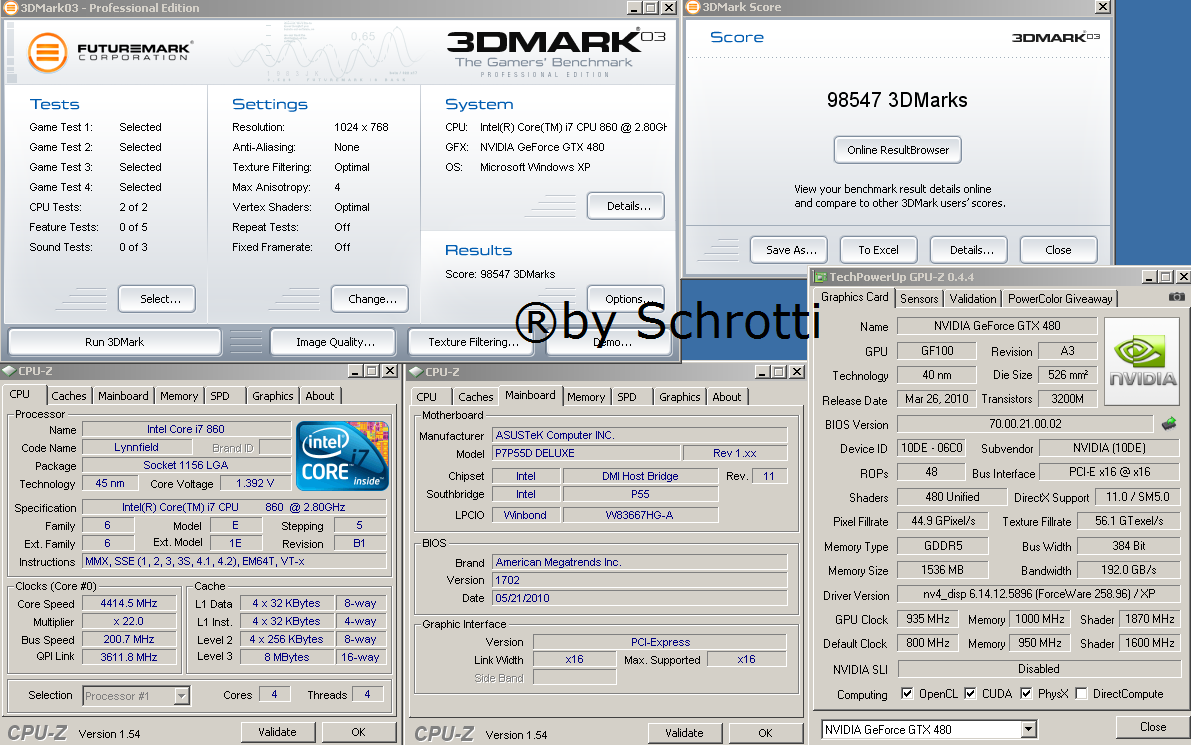Screen dimensions: 1191x745
Task: Click the NVIDIA SLI Disabled field
Action: [x=1038, y=668]
